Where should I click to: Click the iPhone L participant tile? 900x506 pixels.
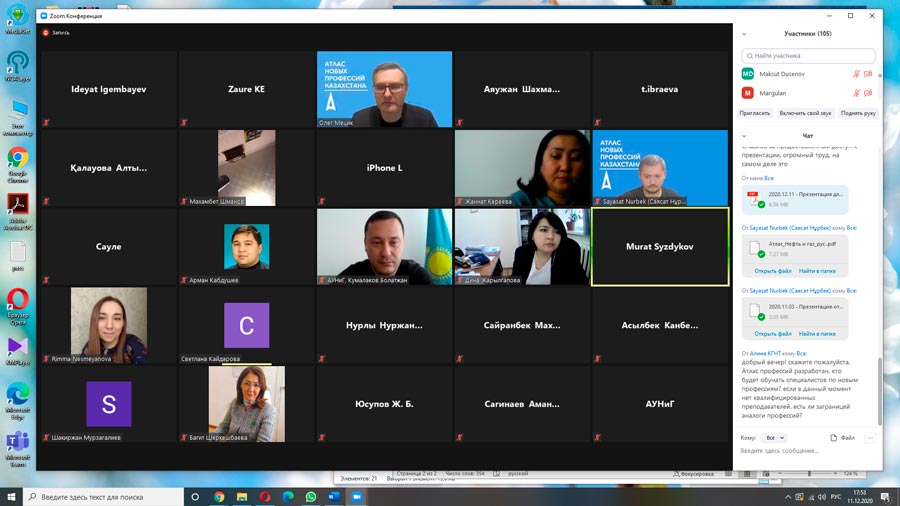384,168
